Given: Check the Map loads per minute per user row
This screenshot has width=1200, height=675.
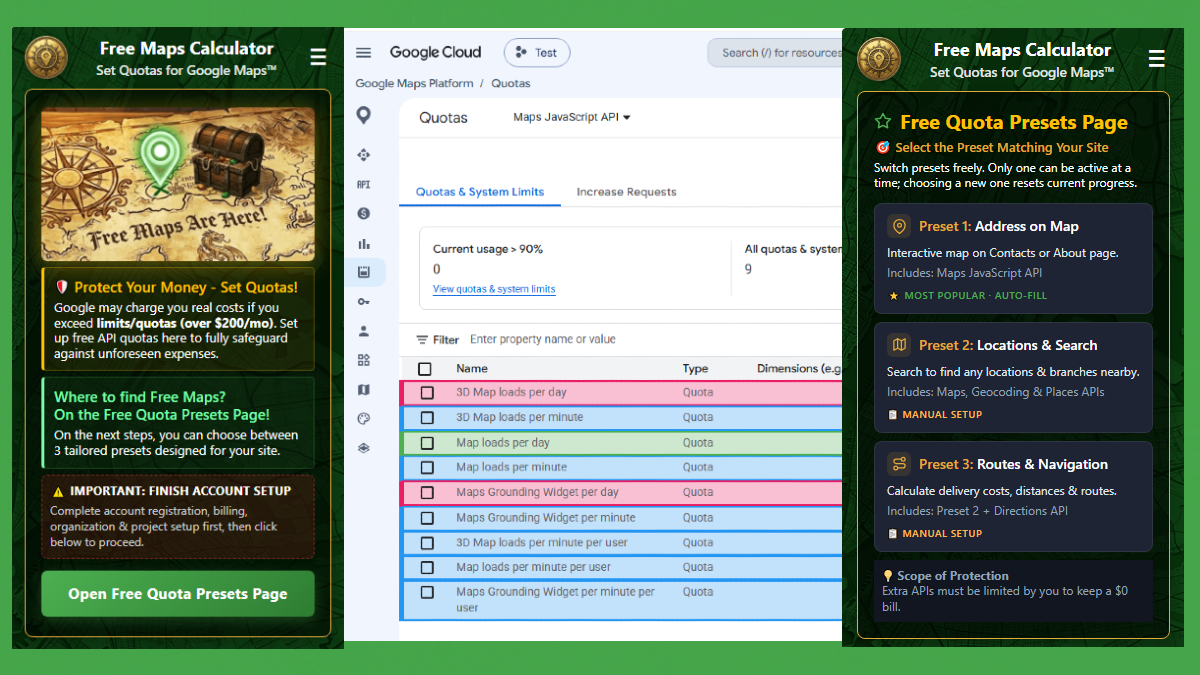Looking at the screenshot, I should (427, 567).
